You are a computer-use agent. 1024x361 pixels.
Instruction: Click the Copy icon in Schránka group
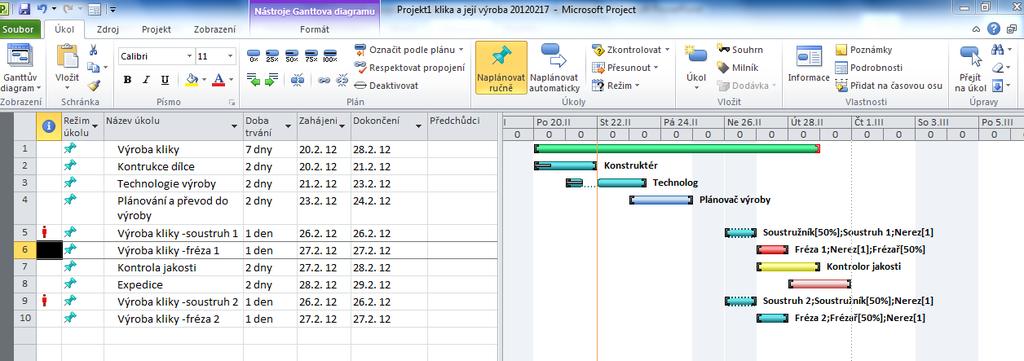pos(93,67)
